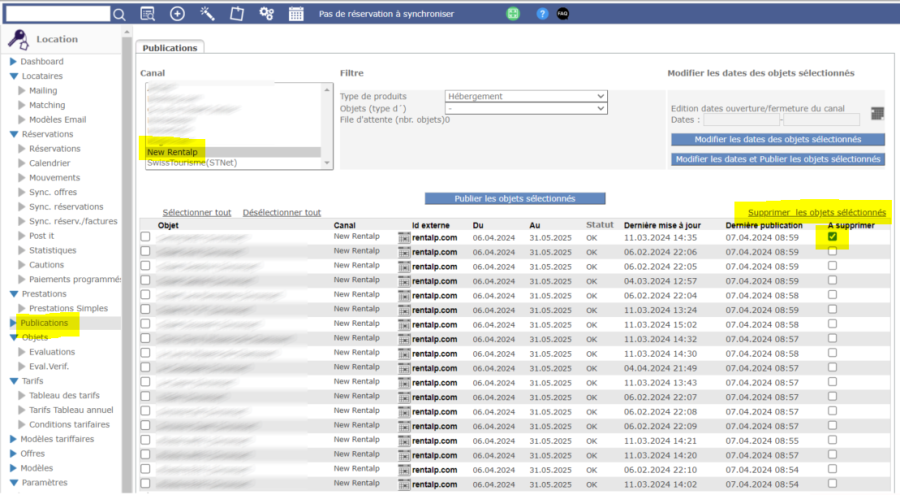
Task: Click the green sync icon in top bar
Action: coord(513,14)
